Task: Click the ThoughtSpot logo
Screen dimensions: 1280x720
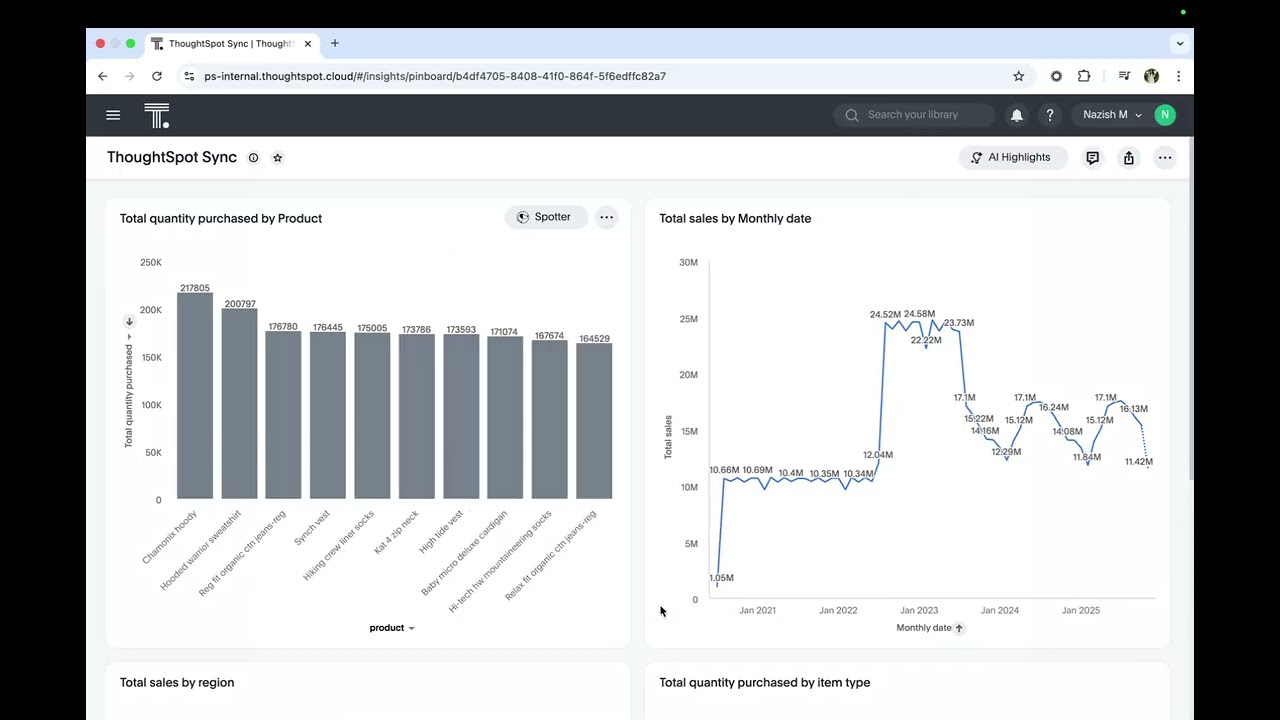Action: pyautogui.click(x=157, y=115)
